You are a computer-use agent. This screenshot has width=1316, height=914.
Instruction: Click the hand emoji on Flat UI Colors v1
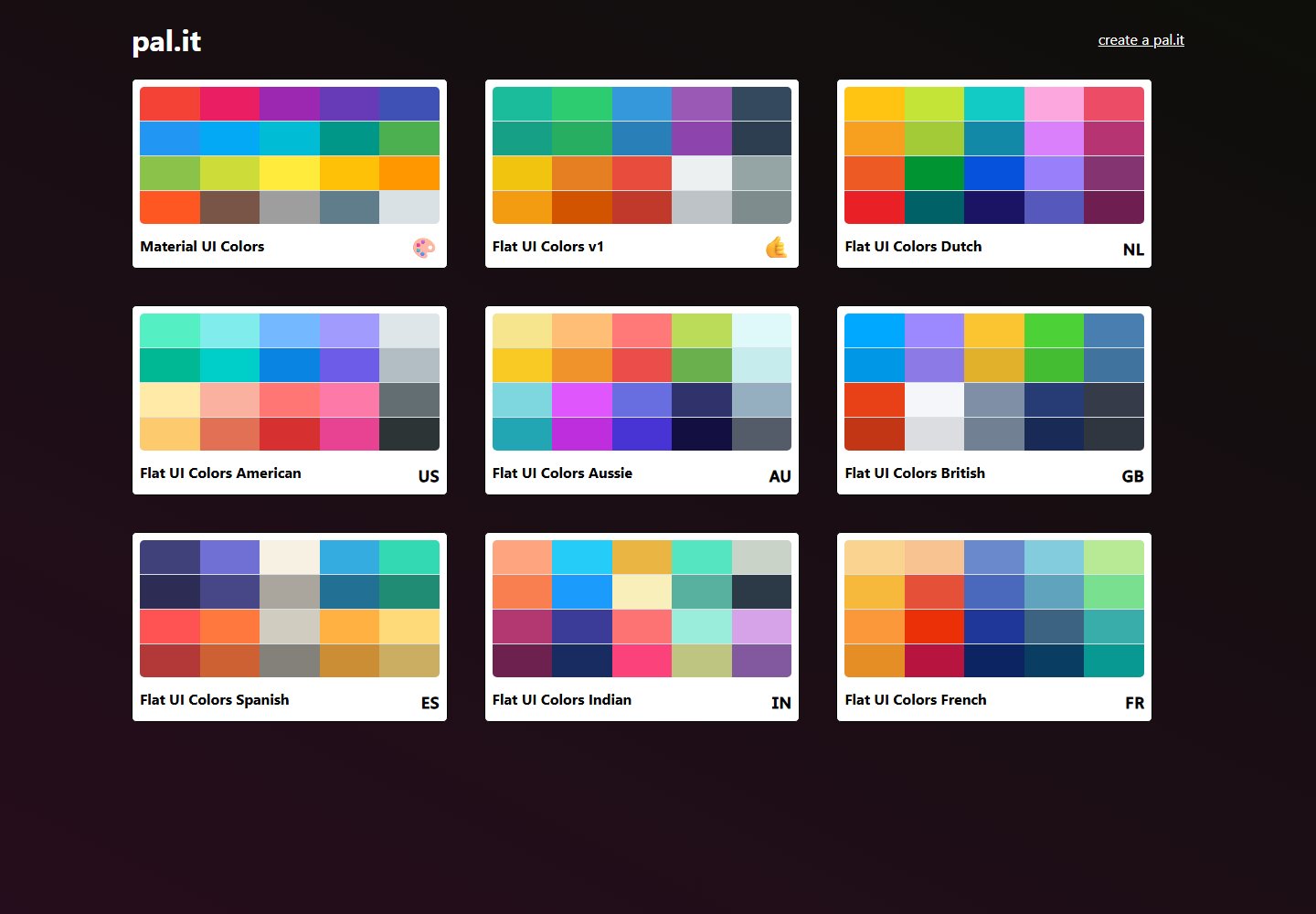click(x=777, y=248)
